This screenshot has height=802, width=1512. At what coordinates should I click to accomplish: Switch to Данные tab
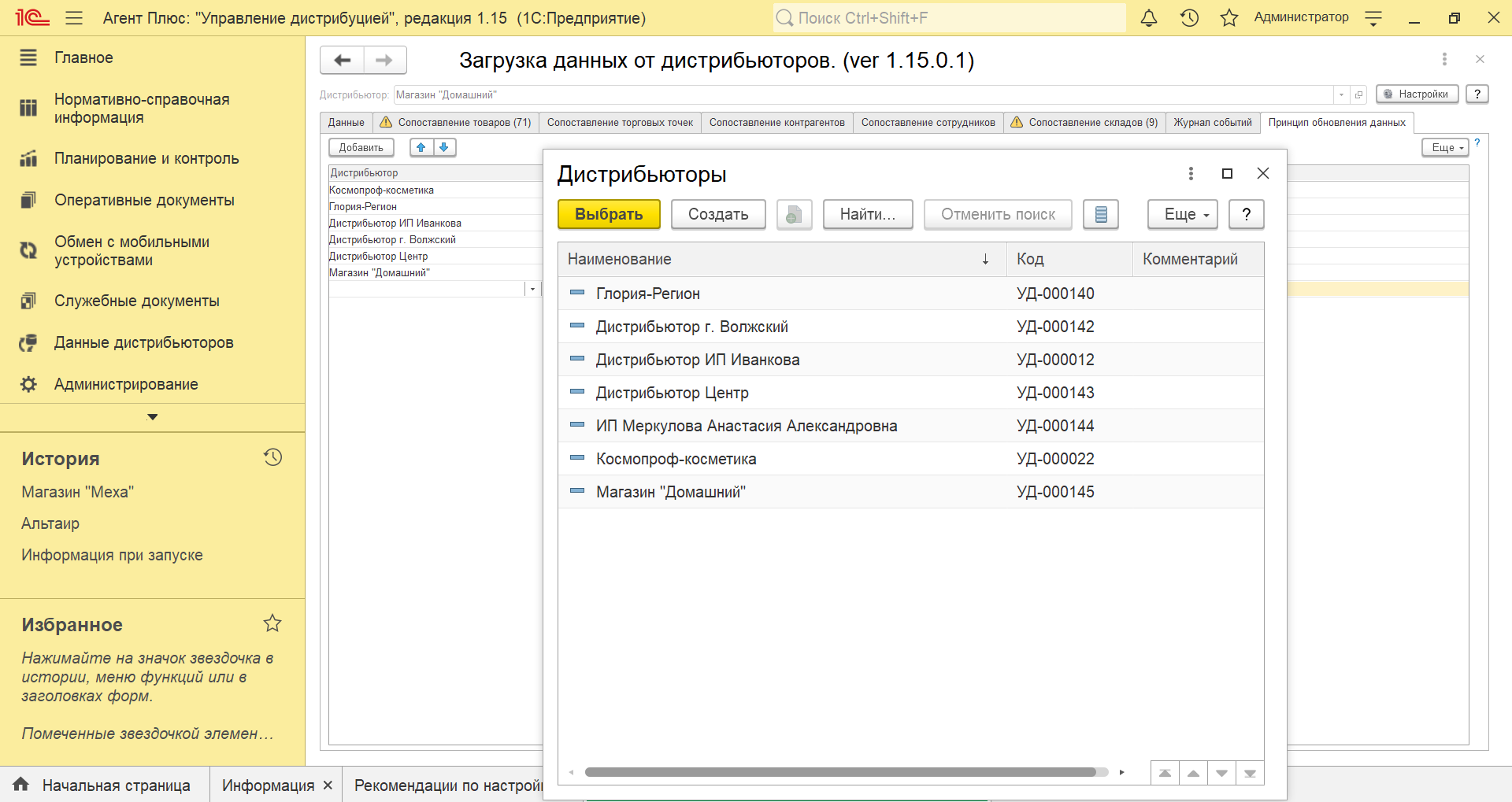(346, 122)
